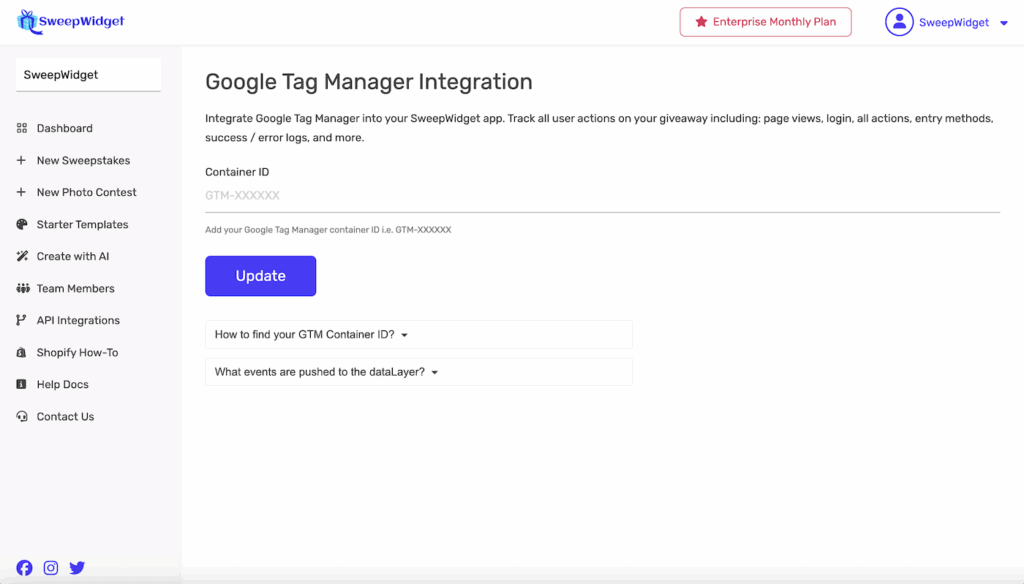Click the Team Members people icon
The image size is (1024, 584).
tap(22, 288)
